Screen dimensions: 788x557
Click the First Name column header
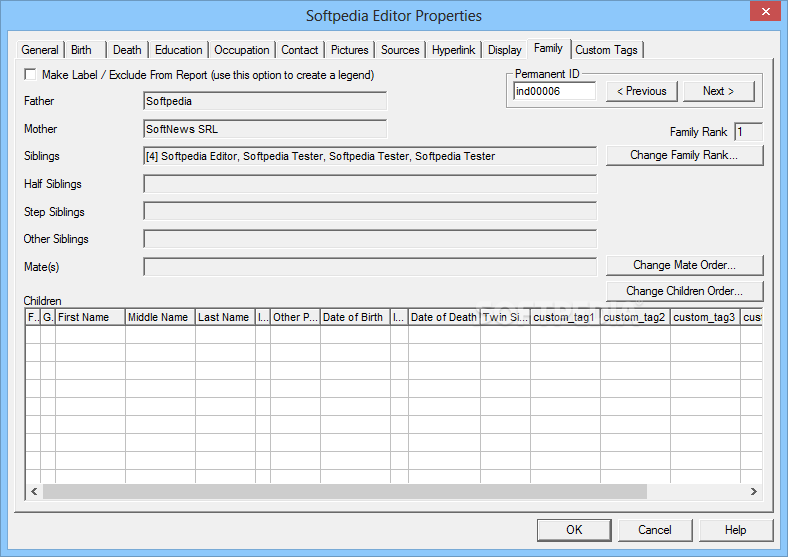click(x=90, y=317)
